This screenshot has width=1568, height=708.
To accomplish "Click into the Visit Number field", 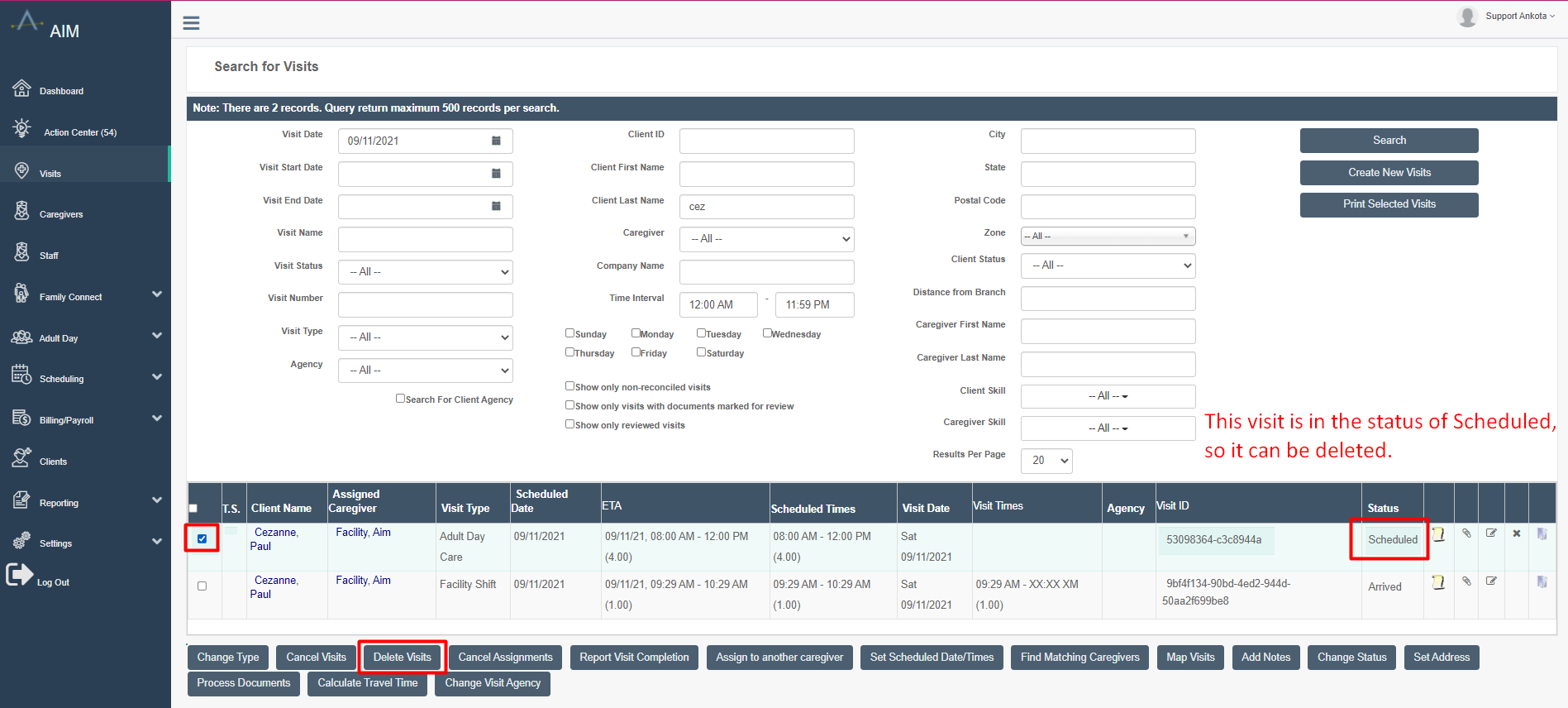I will [426, 304].
